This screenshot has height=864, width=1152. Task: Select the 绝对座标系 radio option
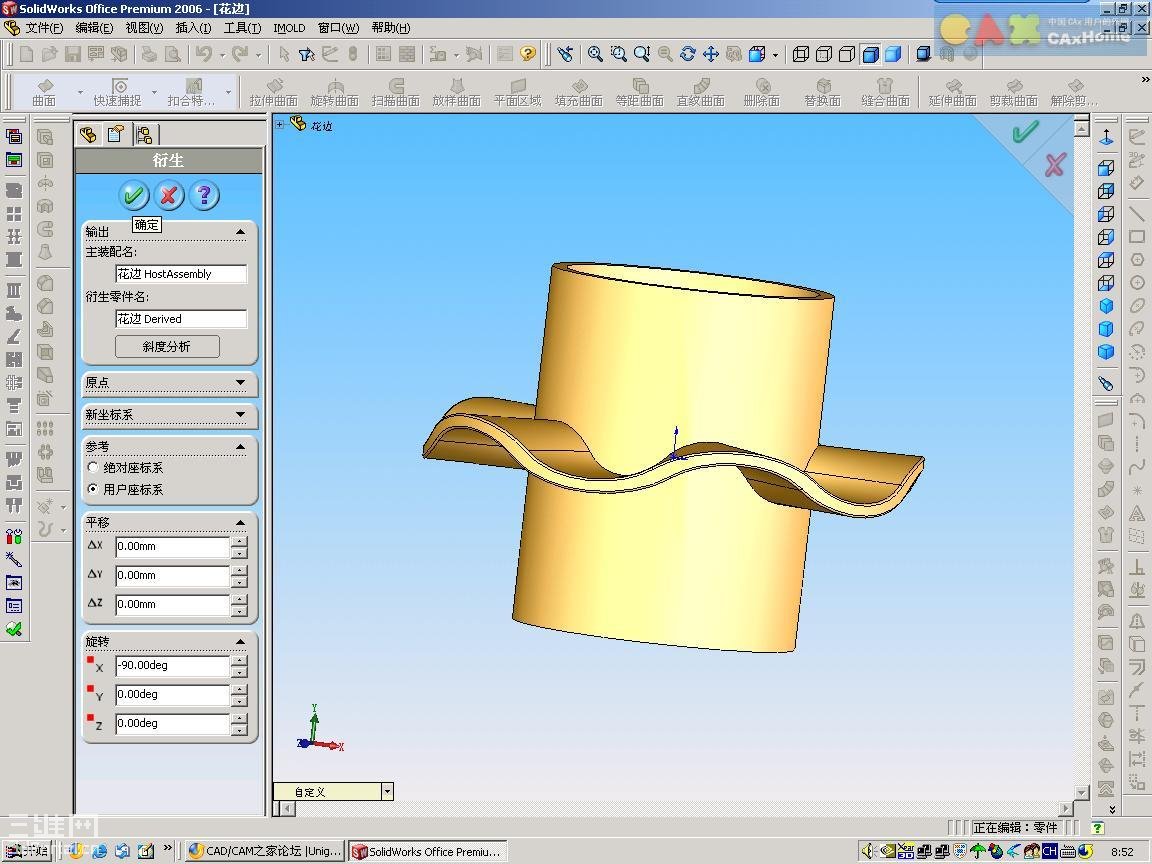pos(94,467)
